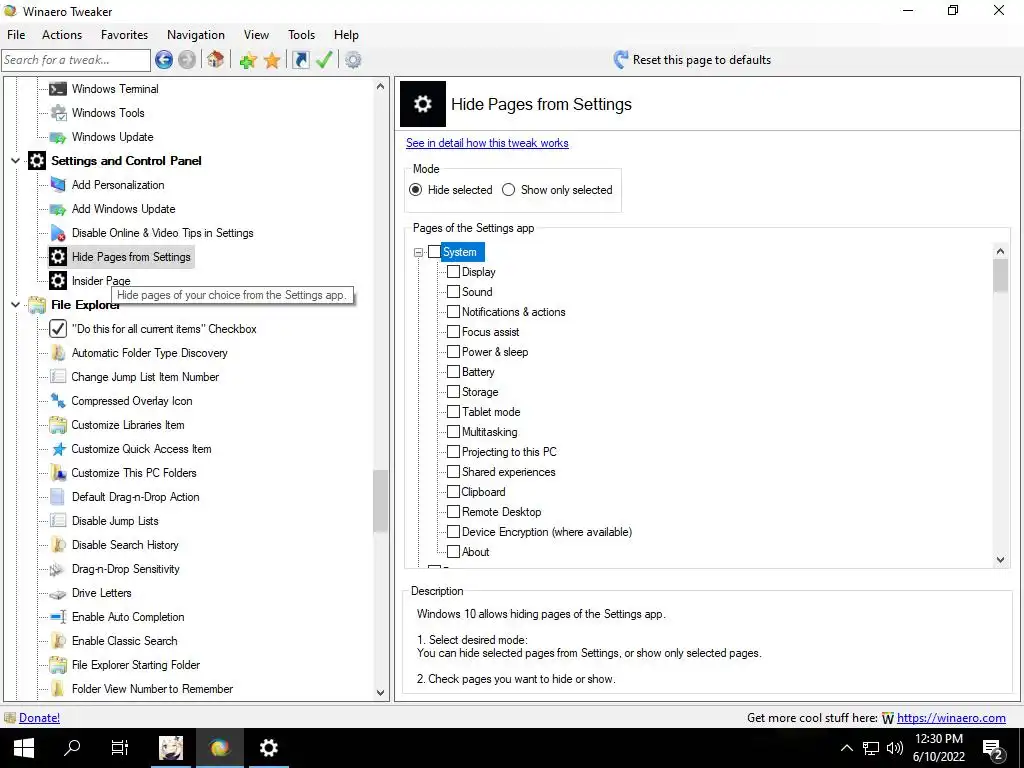Viewport: 1024px width, 768px height.
Task: Click the Add Personalization icon
Action: [58, 185]
